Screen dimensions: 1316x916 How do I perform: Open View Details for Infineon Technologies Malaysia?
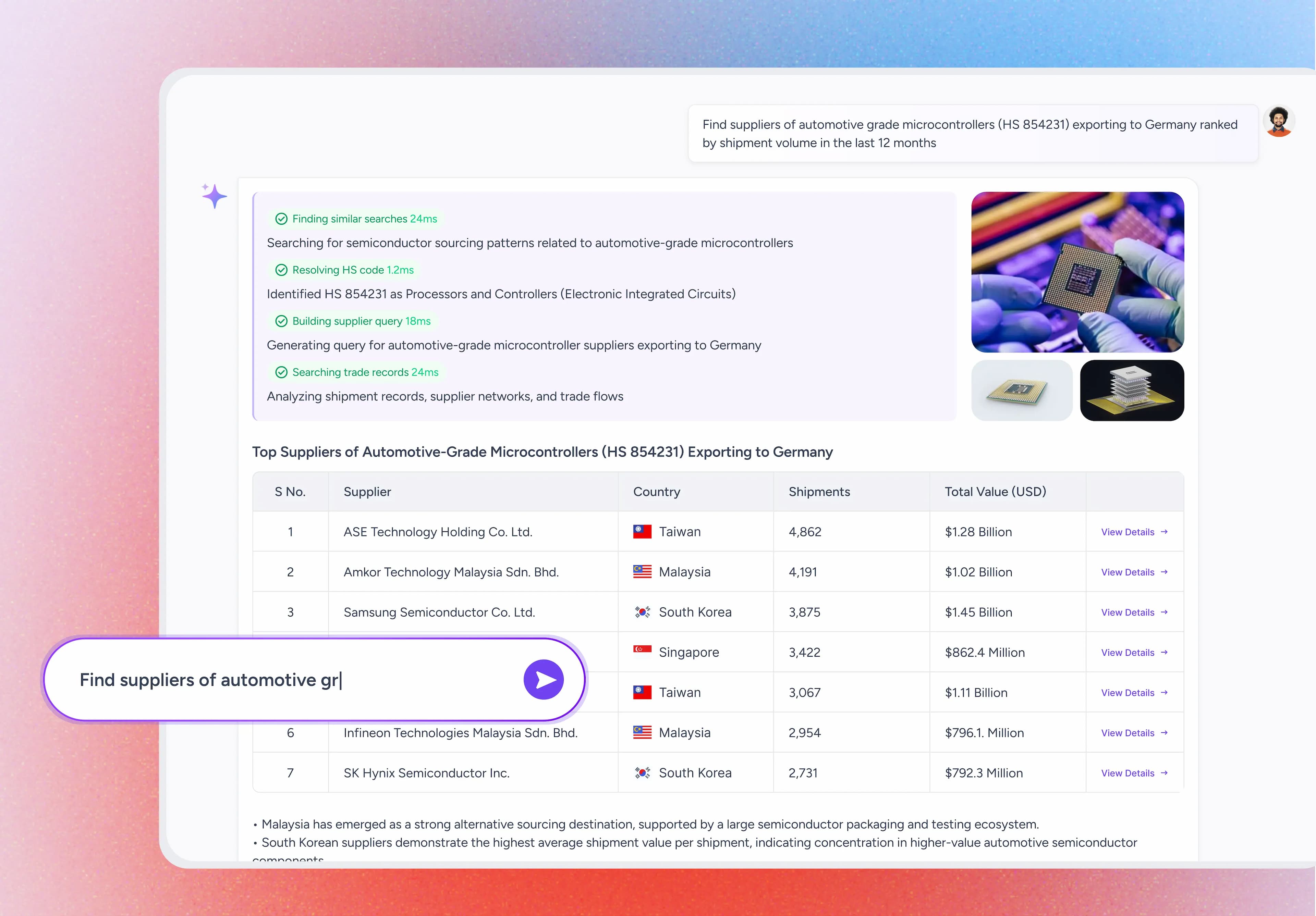pos(1134,733)
